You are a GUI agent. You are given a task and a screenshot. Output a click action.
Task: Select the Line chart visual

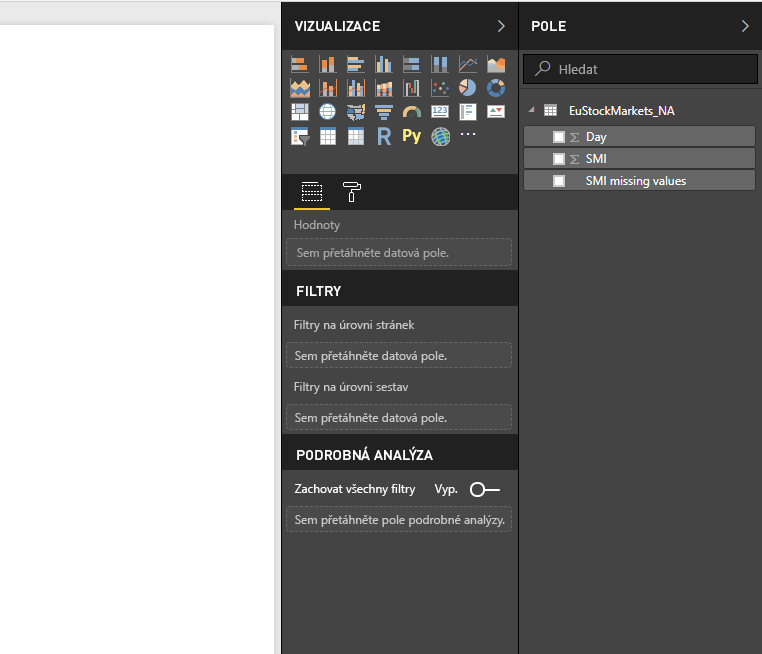coord(468,64)
